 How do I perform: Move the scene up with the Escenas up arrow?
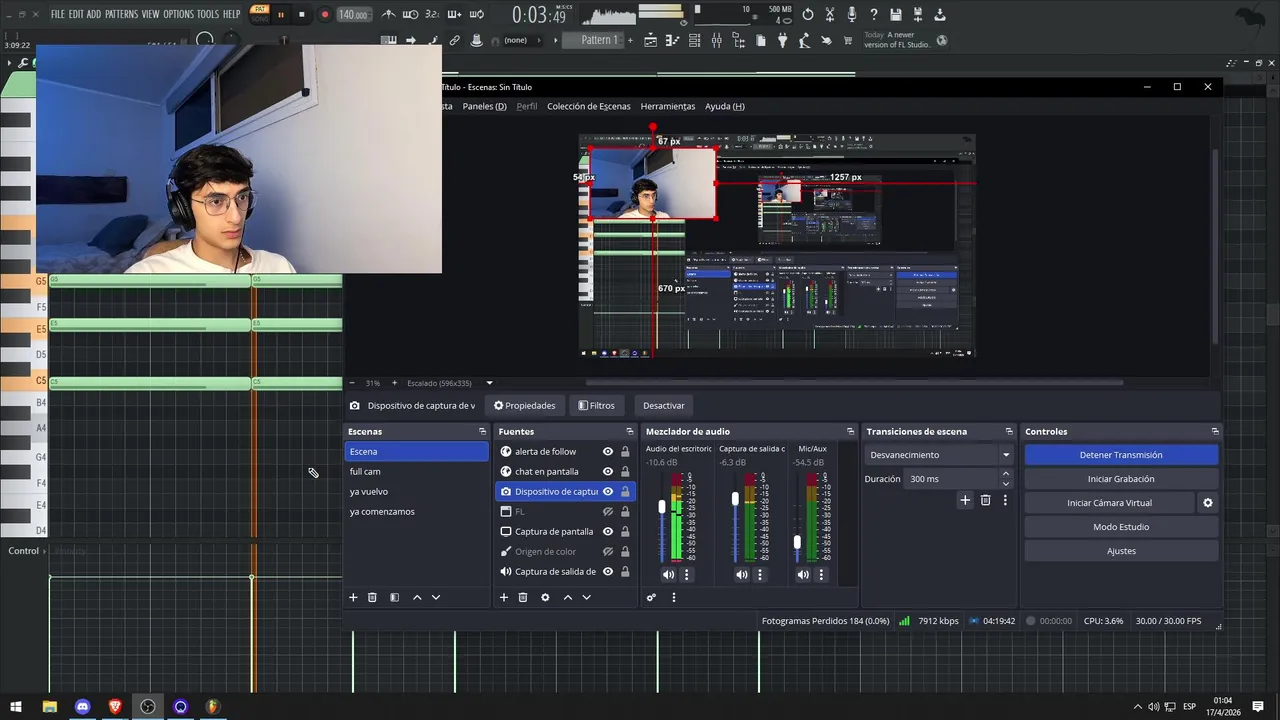tap(417, 597)
